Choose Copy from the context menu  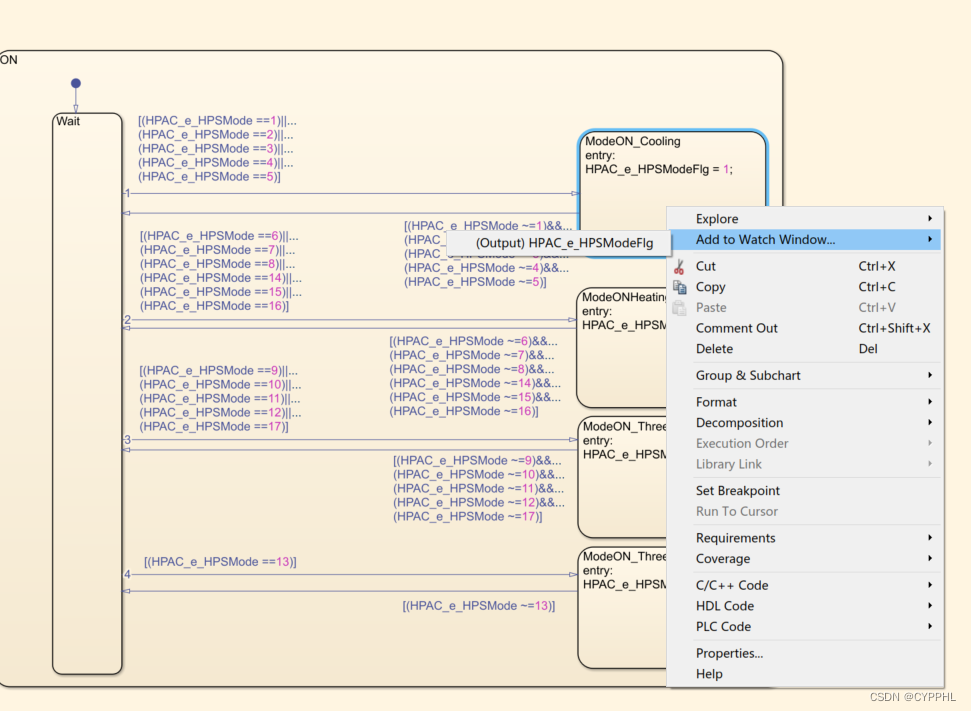pos(804,287)
